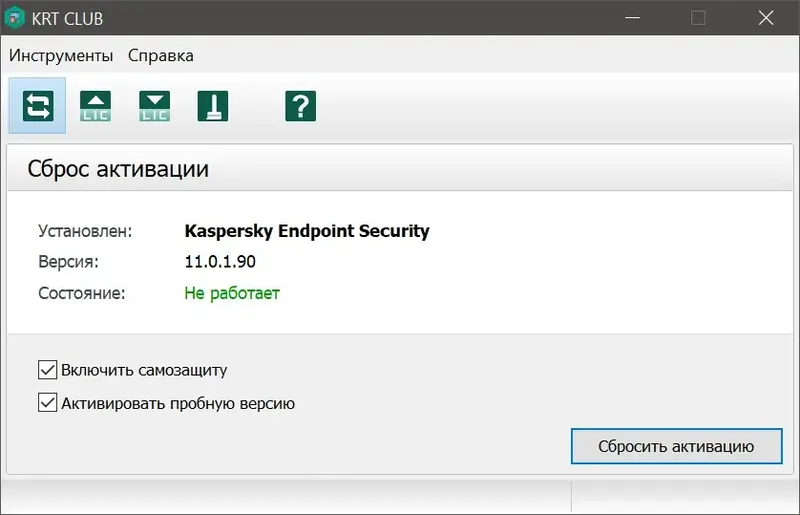Click the LIC down-arrow license icon
The width and height of the screenshot is (800, 515).
point(155,105)
